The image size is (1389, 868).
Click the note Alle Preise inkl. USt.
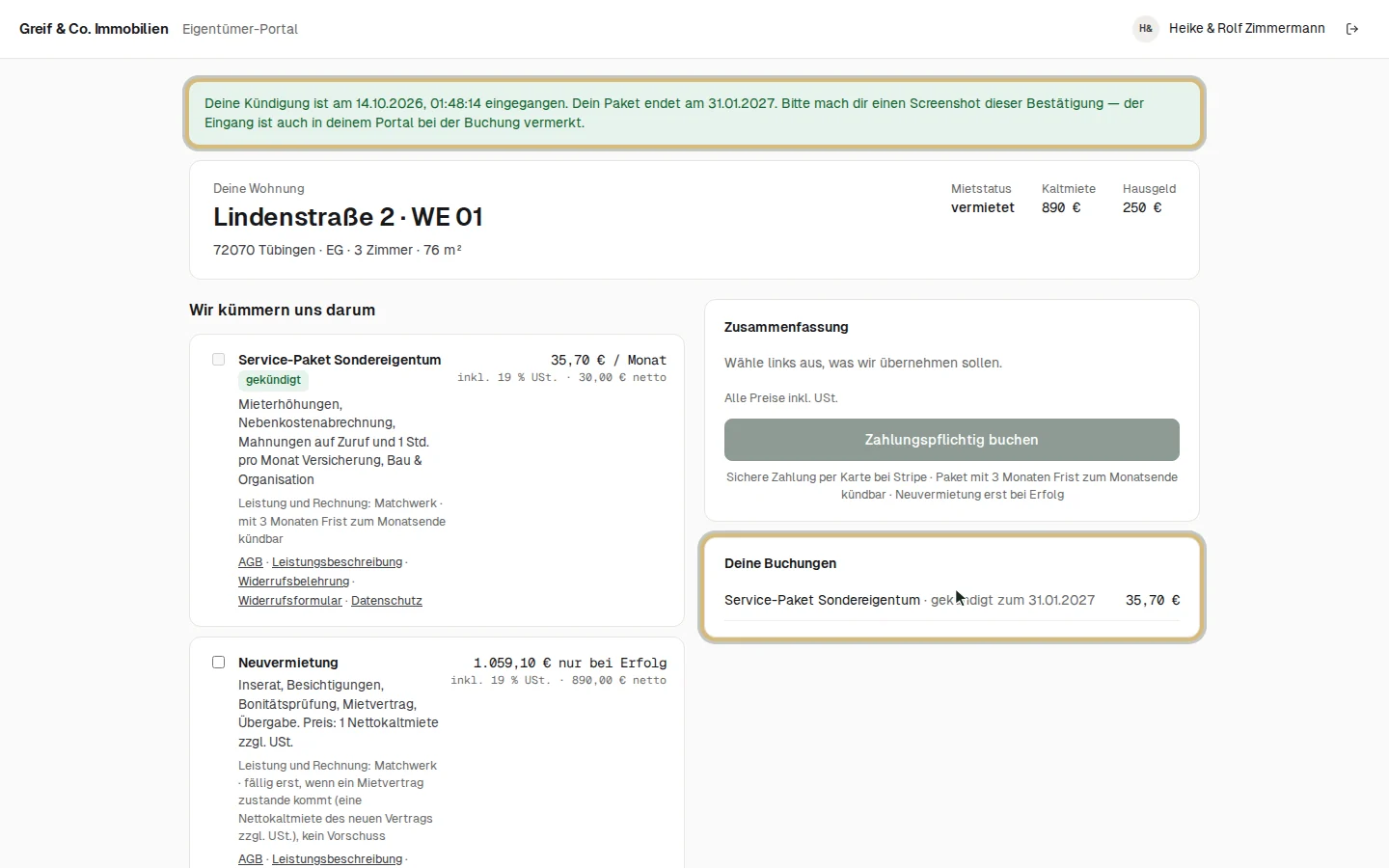coord(781,398)
